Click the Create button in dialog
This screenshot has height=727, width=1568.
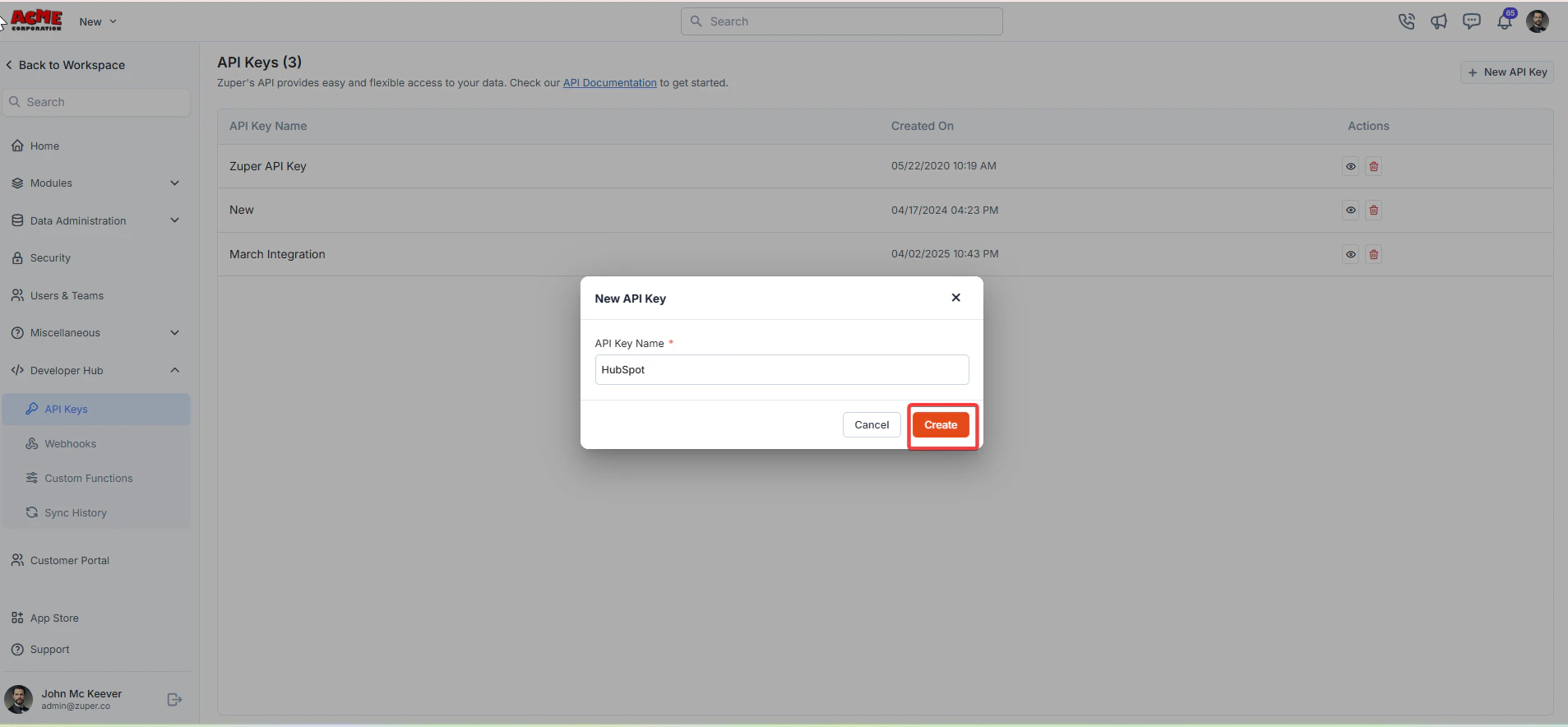point(941,425)
